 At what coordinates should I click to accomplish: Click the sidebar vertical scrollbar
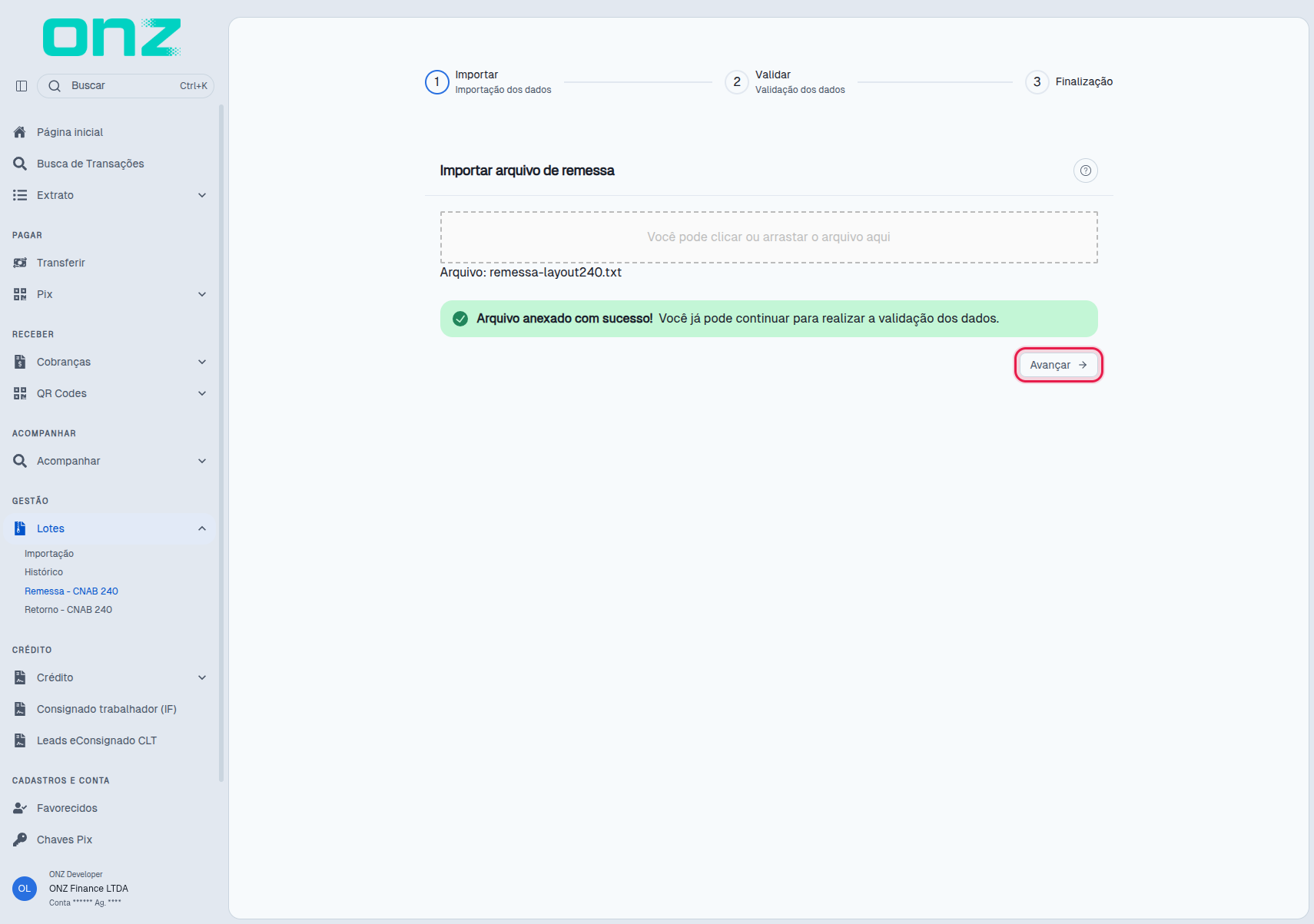pyautogui.click(x=221, y=443)
